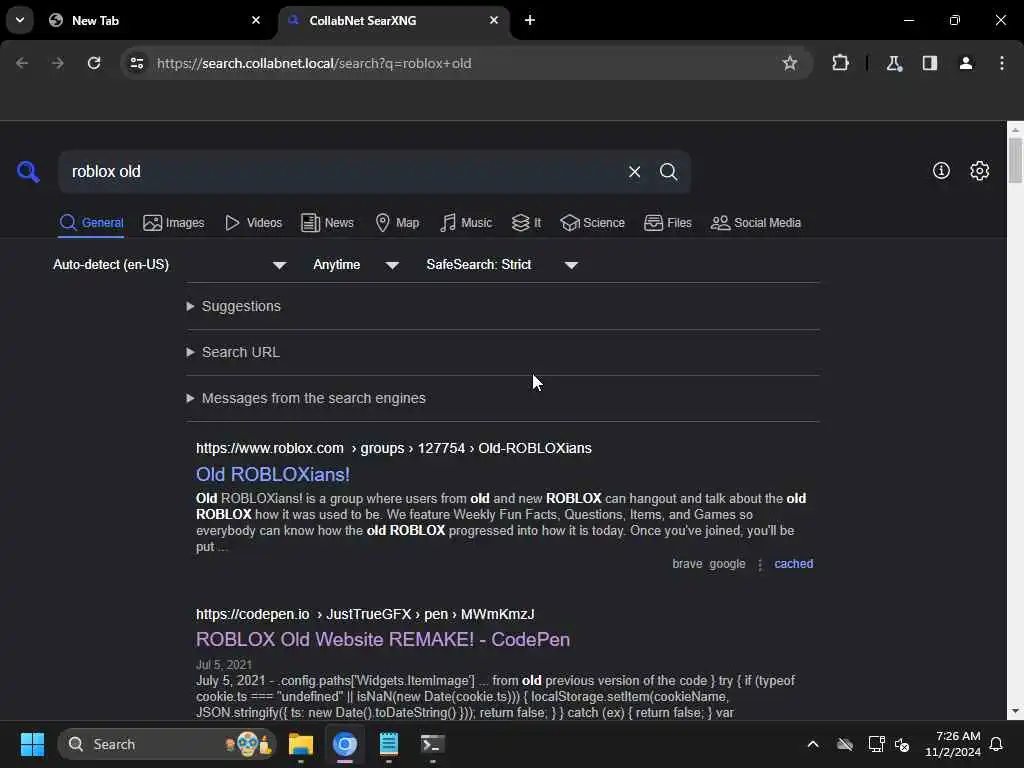Click the page vertical scrollbar thumb
This screenshot has height=768, width=1024.
tap(1015, 160)
